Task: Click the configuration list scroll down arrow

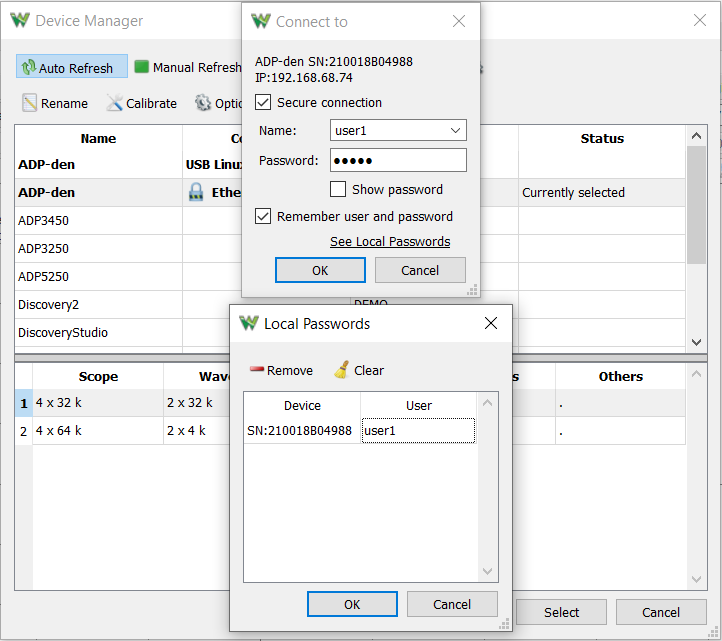Action: 696,579
